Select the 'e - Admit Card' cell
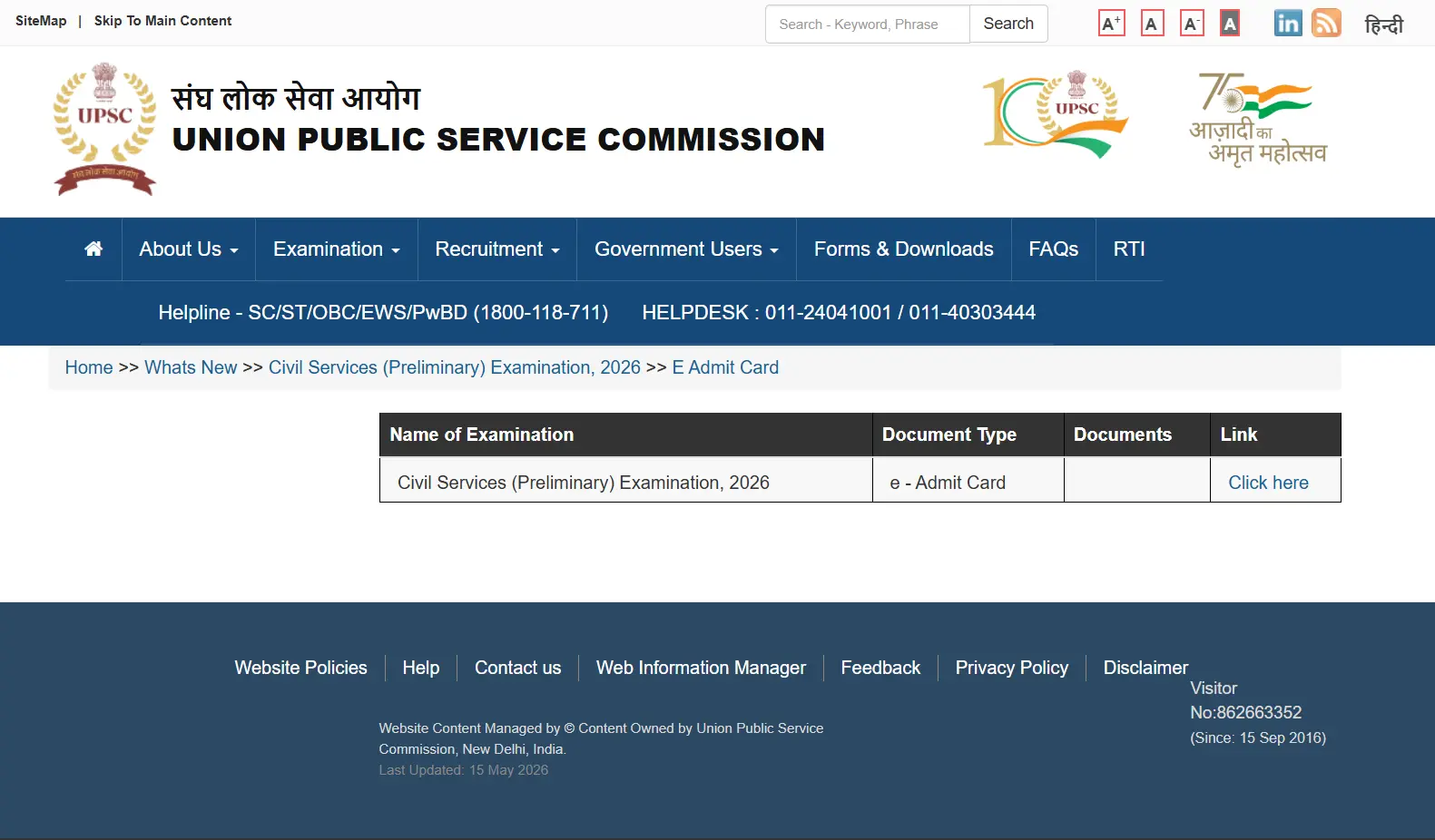This screenshot has height=840, width=1435. point(968,480)
